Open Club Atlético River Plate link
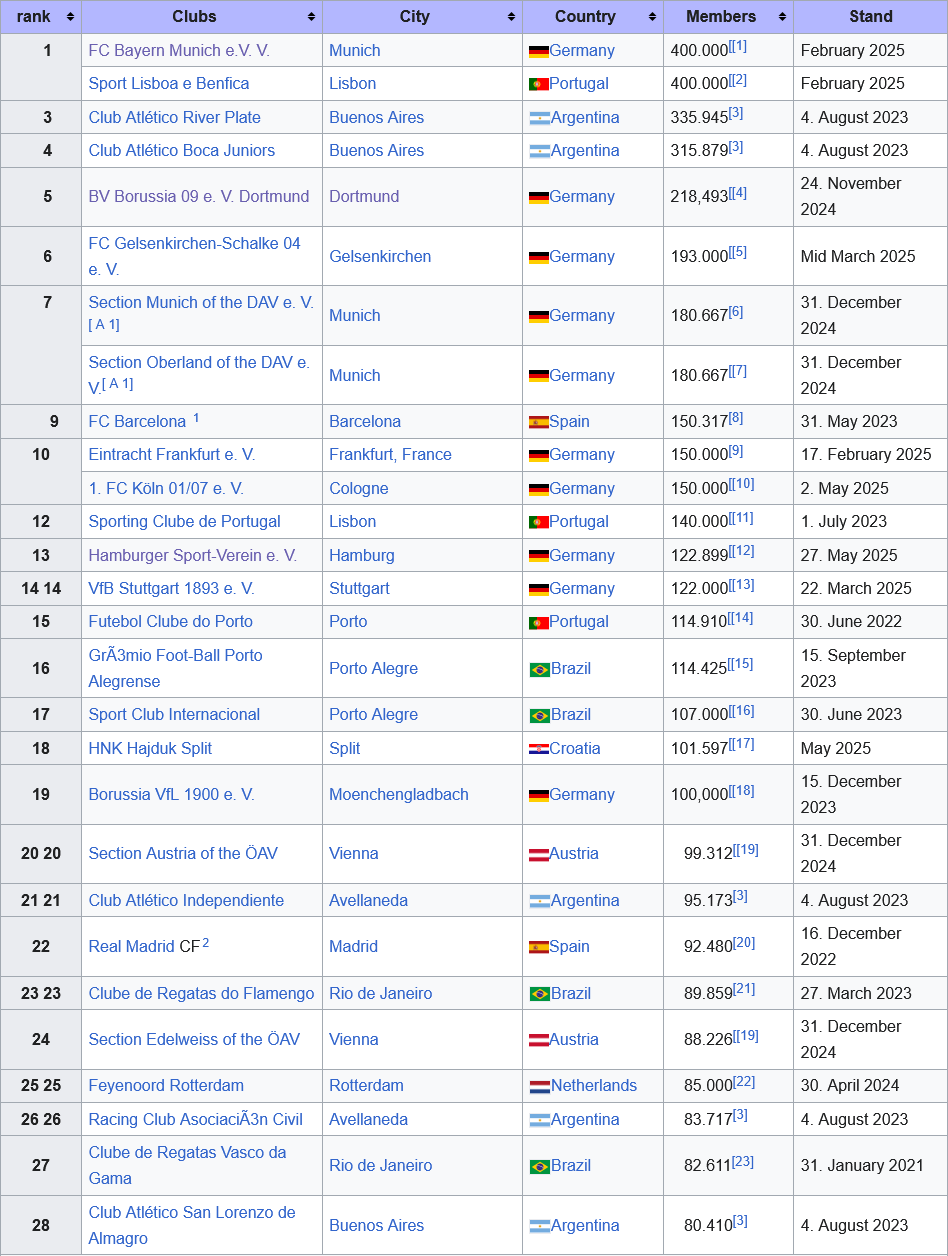The height and width of the screenshot is (1256, 948). (174, 117)
